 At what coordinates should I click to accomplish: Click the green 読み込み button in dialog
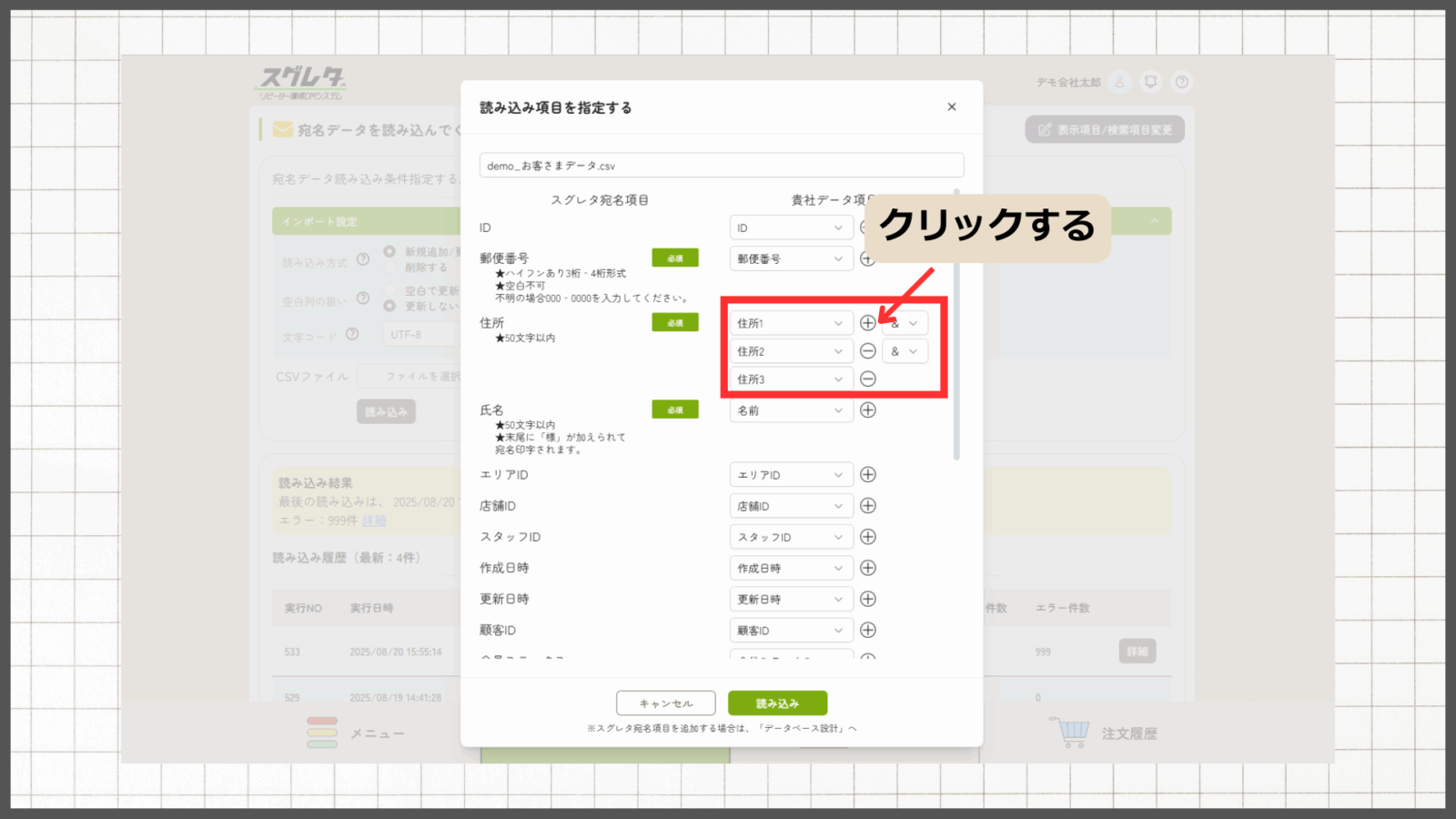(x=777, y=703)
